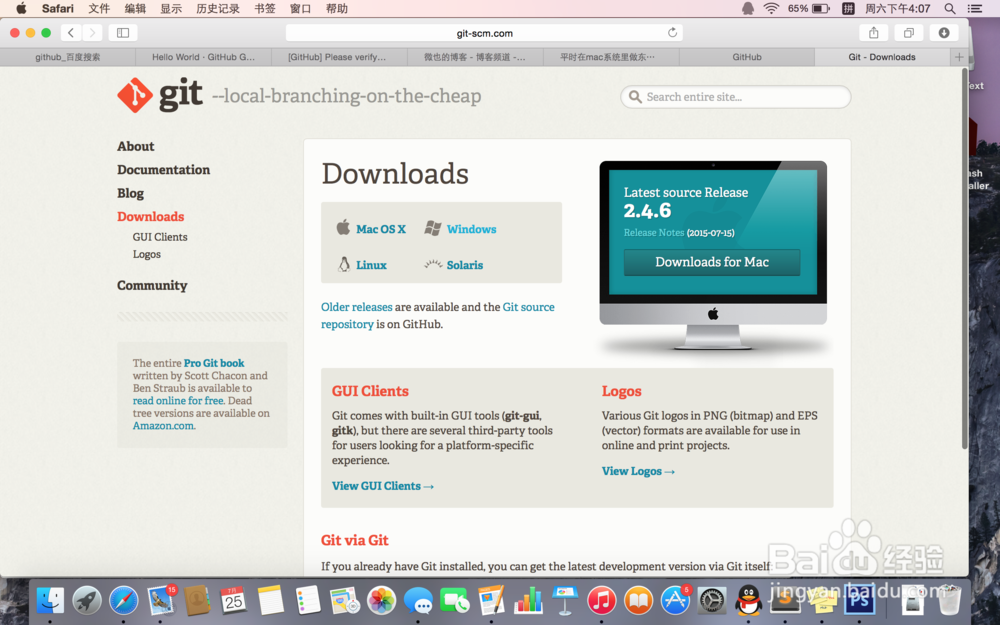Open Safari from the Dock
Viewport: 1000px width, 625px height.
[x=124, y=601]
